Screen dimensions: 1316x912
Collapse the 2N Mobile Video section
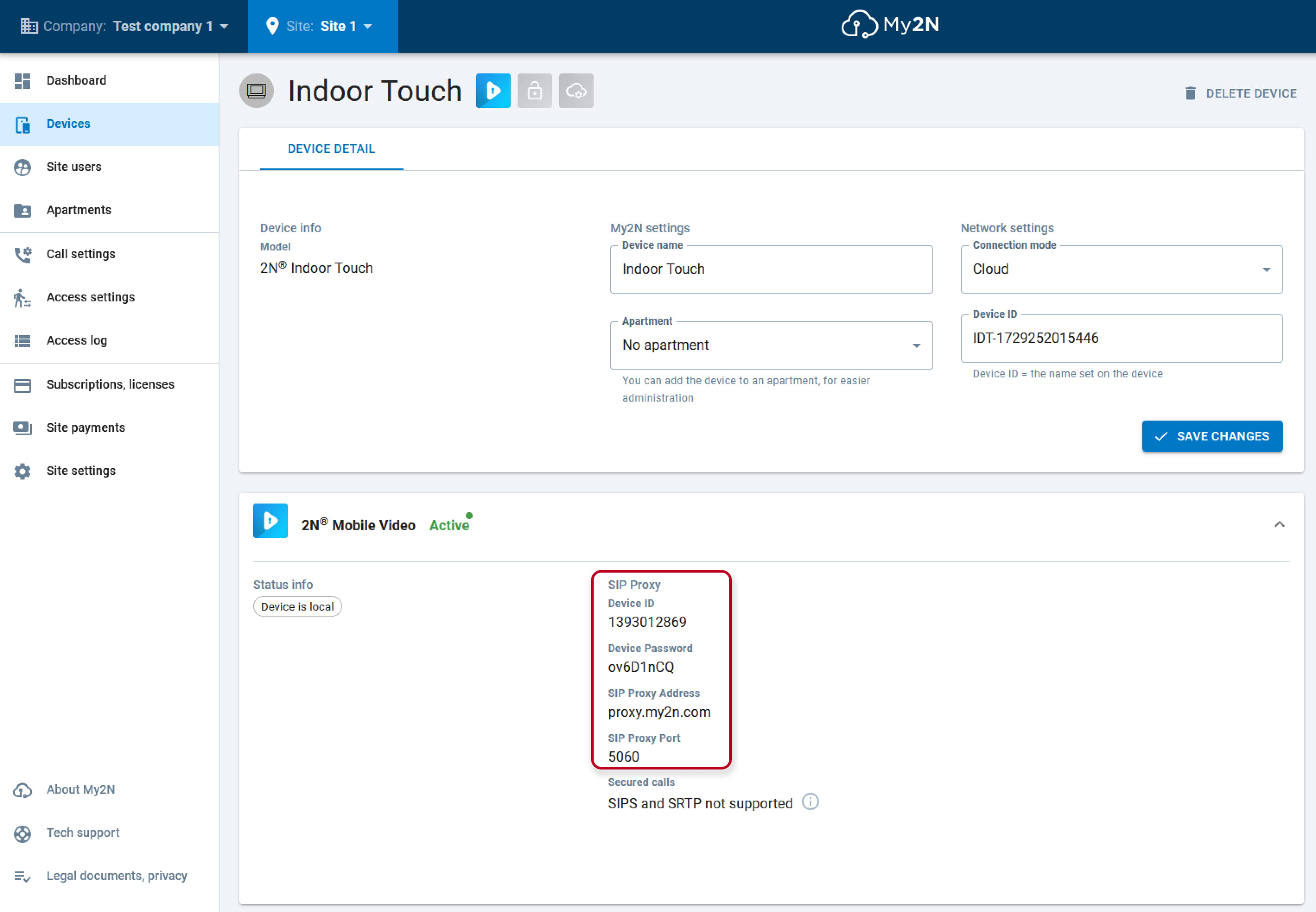click(x=1279, y=525)
